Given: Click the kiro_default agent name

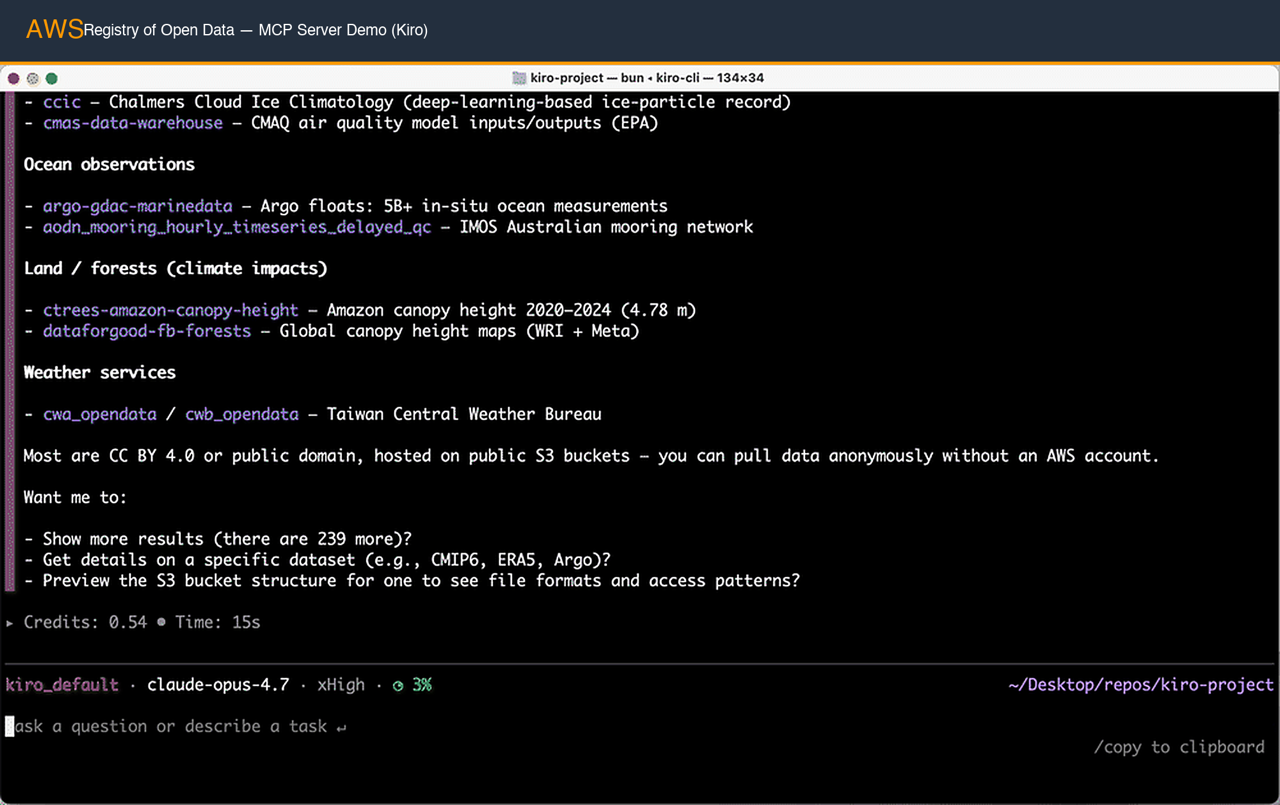Looking at the screenshot, I should (x=62, y=685).
